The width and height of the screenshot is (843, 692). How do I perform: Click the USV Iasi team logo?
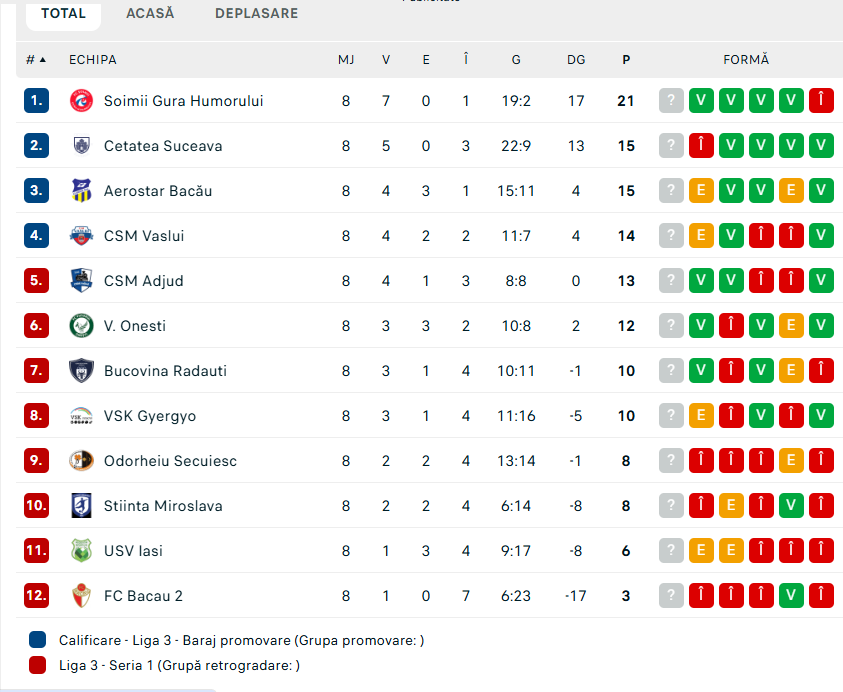[81, 551]
